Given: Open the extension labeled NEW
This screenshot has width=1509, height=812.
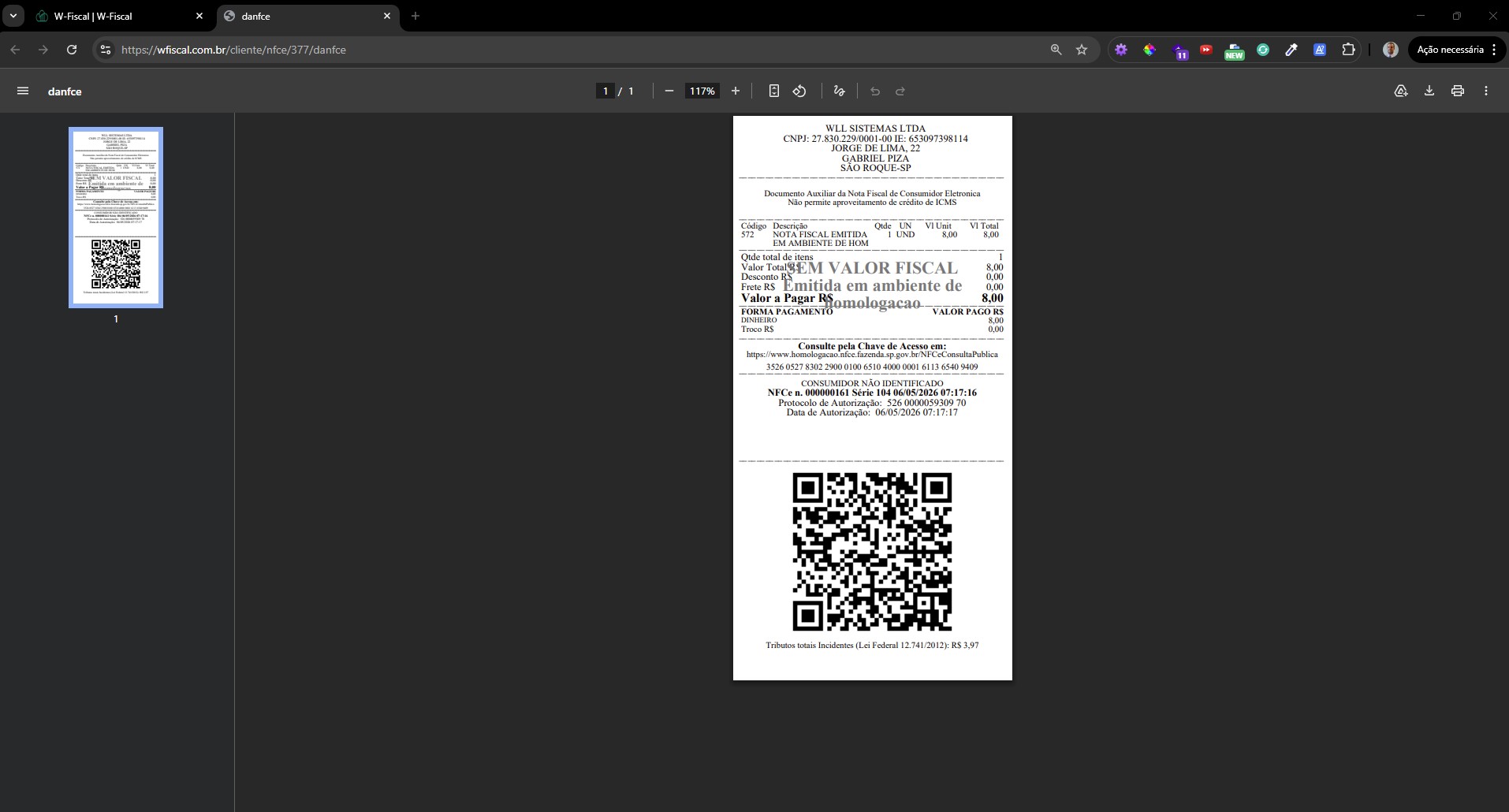Looking at the screenshot, I should coord(1235,51).
